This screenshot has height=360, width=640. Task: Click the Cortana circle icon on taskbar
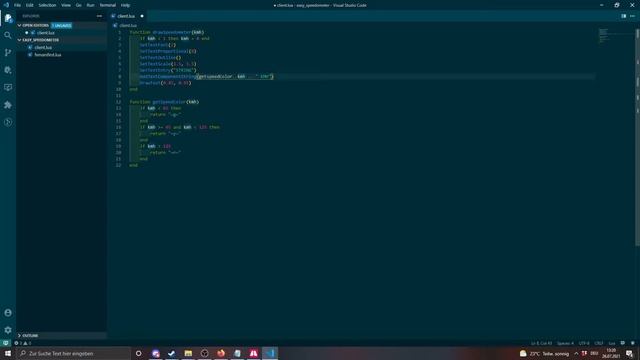click(x=138, y=353)
